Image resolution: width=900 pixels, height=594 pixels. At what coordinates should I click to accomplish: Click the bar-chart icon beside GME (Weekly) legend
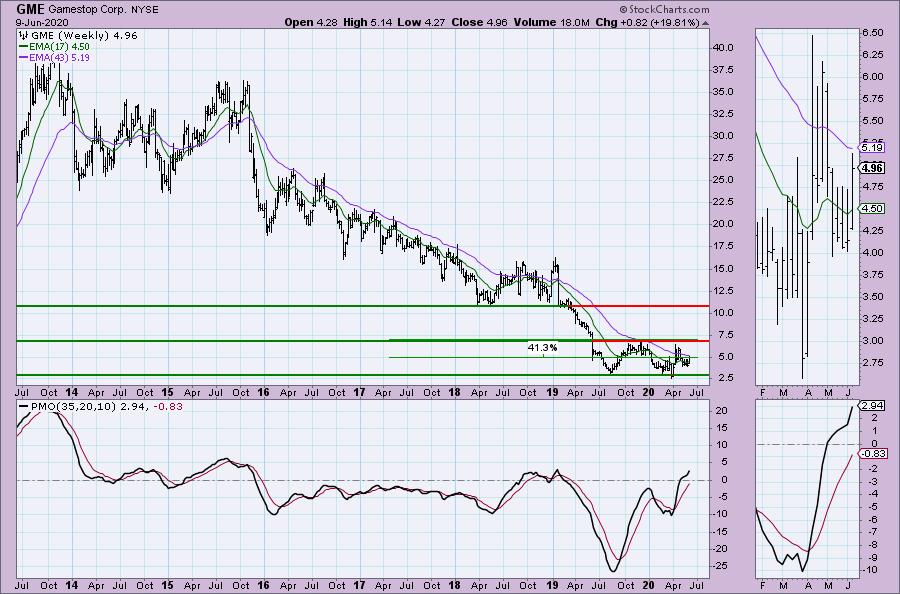click(x=24, y=36)
